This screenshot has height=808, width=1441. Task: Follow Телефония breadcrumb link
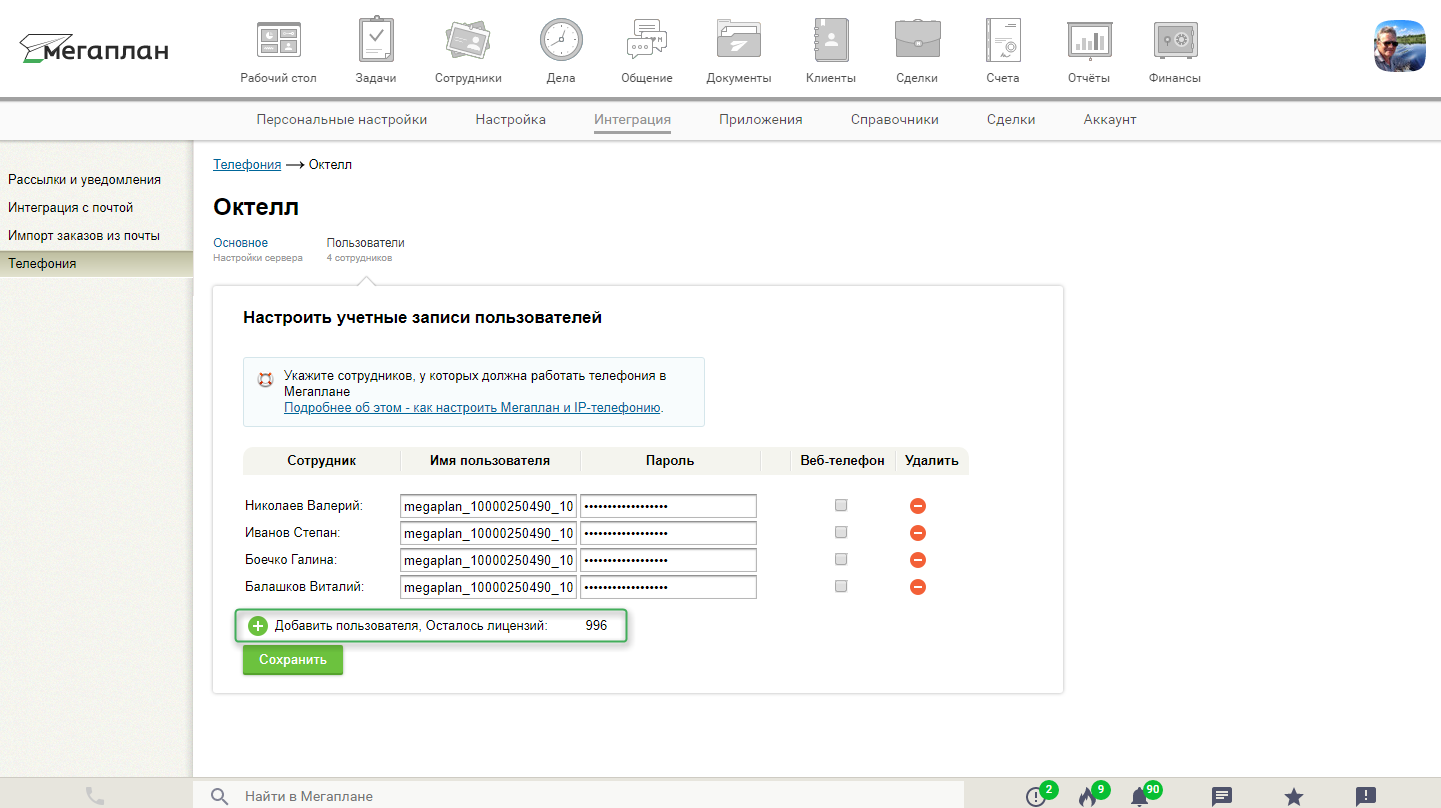click(247, 164)
